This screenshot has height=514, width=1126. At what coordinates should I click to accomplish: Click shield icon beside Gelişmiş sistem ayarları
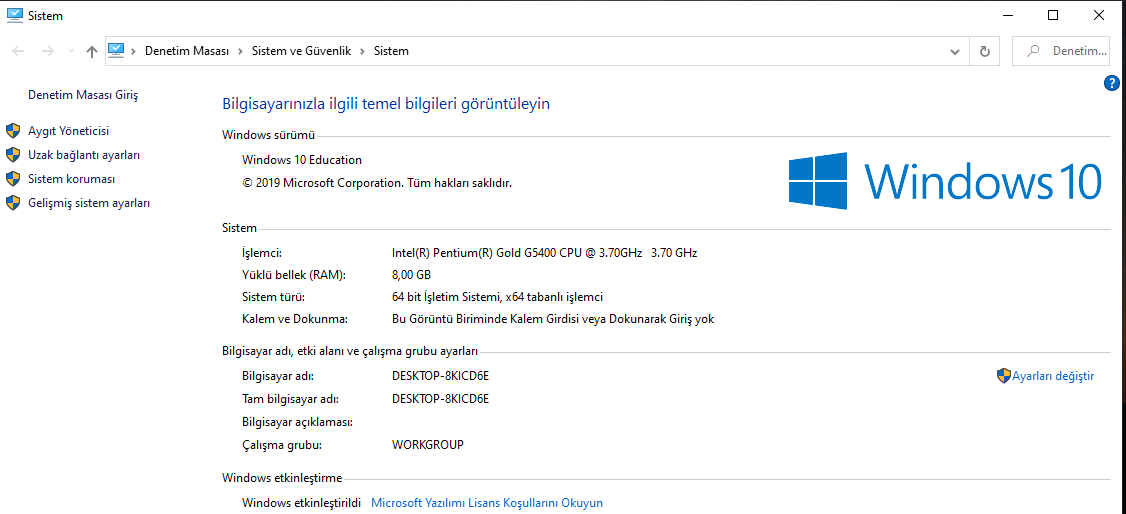point(13,203)
